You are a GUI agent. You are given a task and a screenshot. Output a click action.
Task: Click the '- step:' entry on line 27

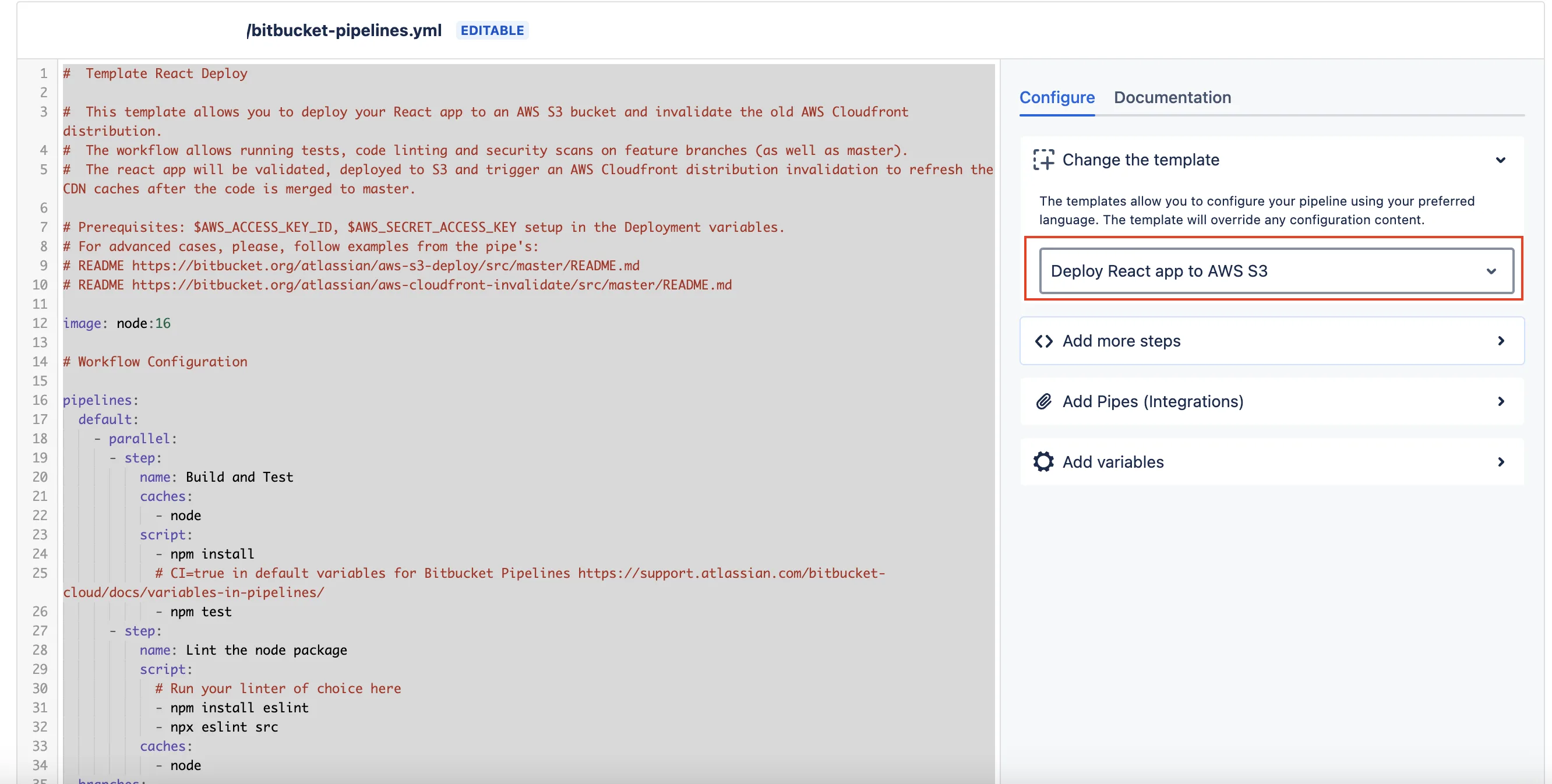point(136,631)
